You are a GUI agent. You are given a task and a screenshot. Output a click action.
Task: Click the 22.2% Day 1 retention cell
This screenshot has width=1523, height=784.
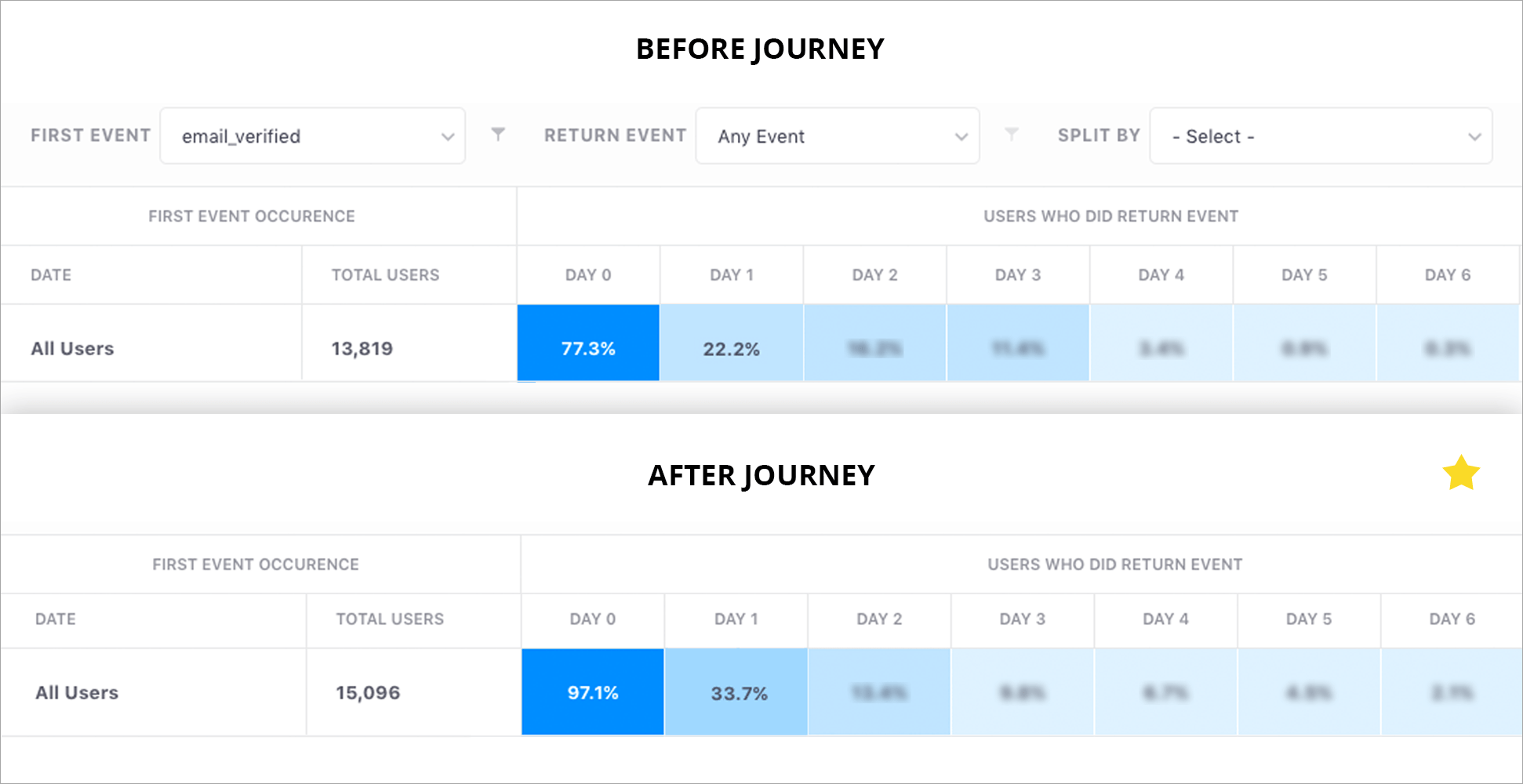(731, 348)
